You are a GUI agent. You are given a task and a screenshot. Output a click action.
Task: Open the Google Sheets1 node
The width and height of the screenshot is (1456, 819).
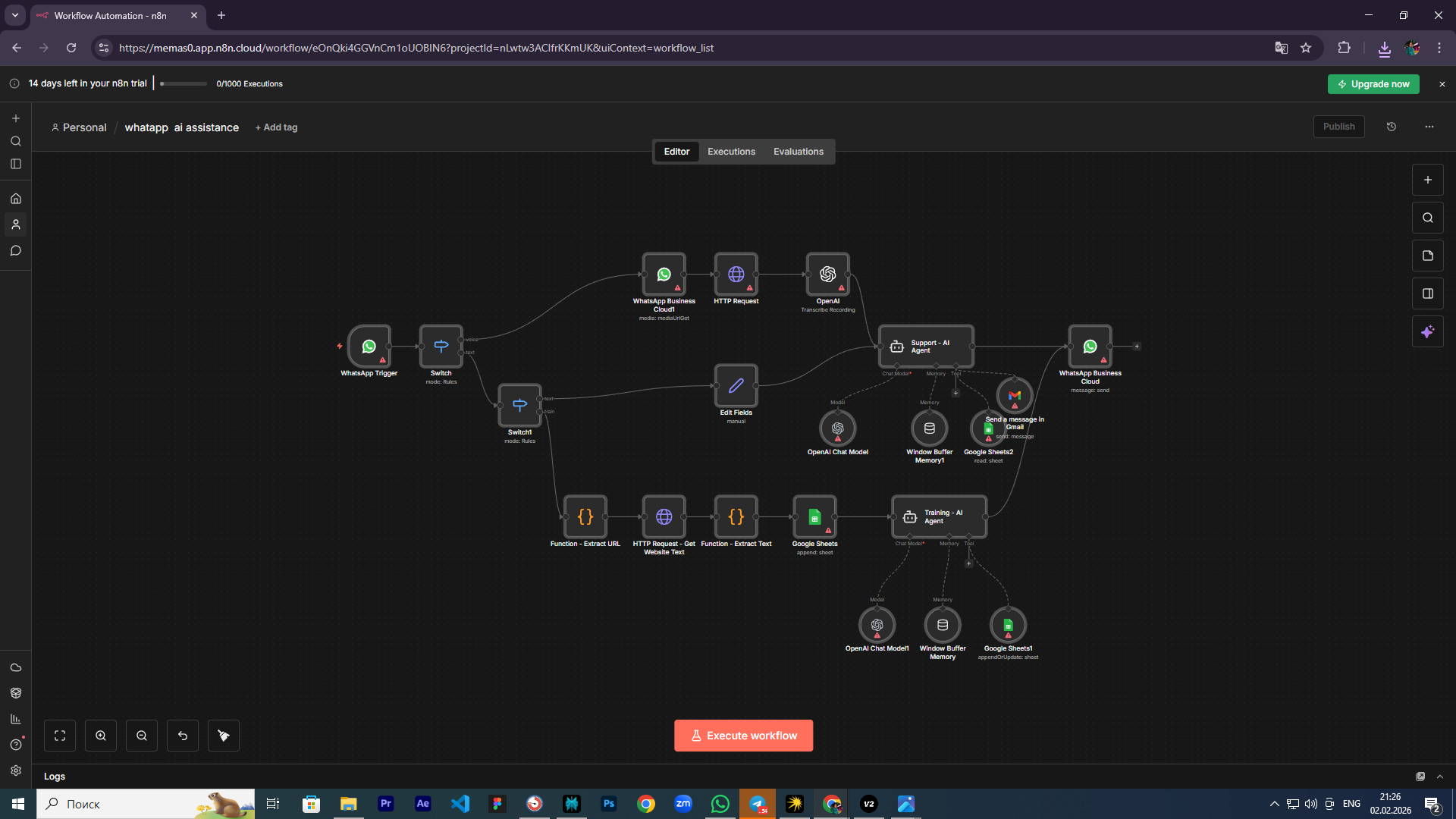[1009, 626]
